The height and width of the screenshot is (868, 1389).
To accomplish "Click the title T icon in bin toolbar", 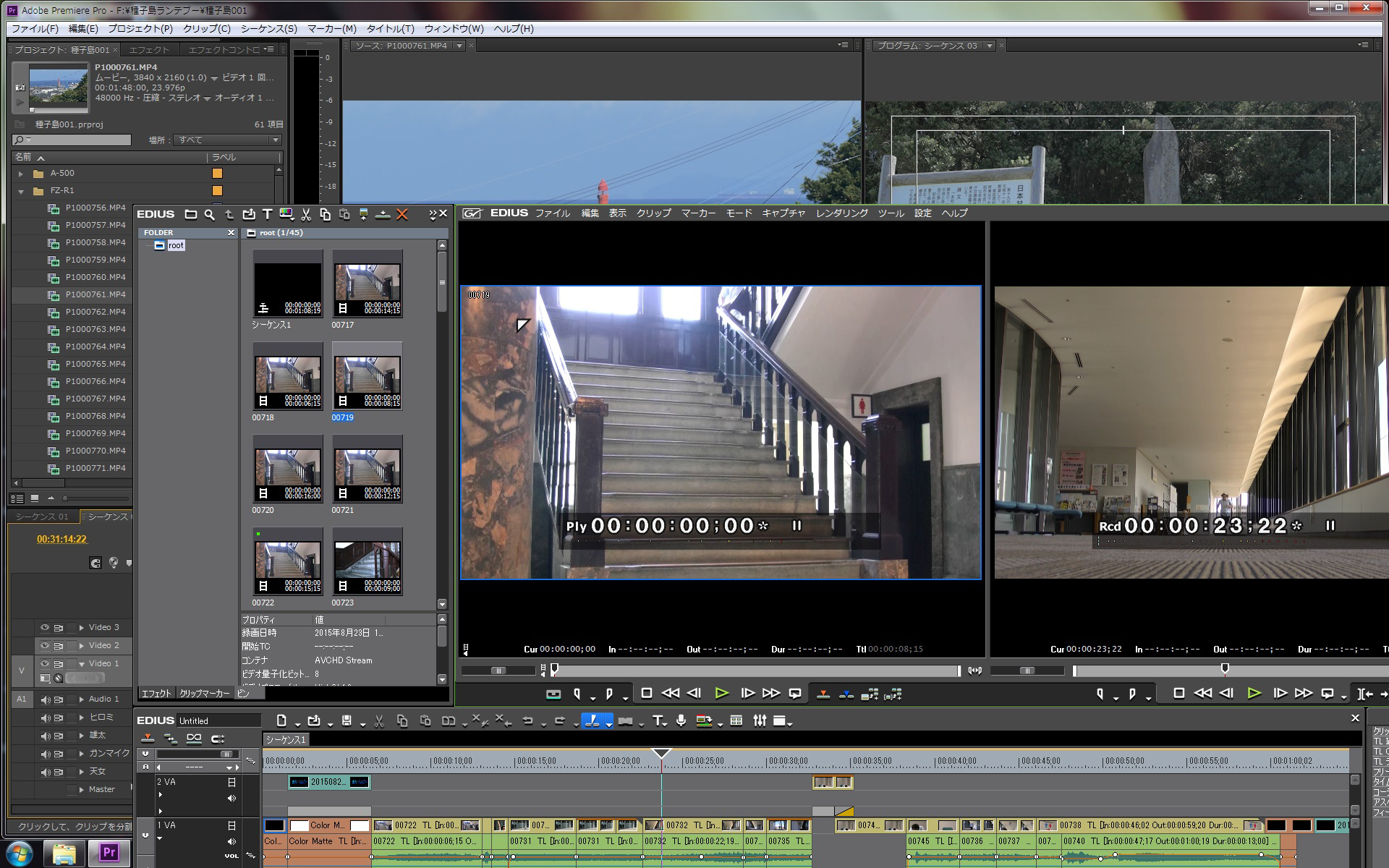I will [267, 214].
